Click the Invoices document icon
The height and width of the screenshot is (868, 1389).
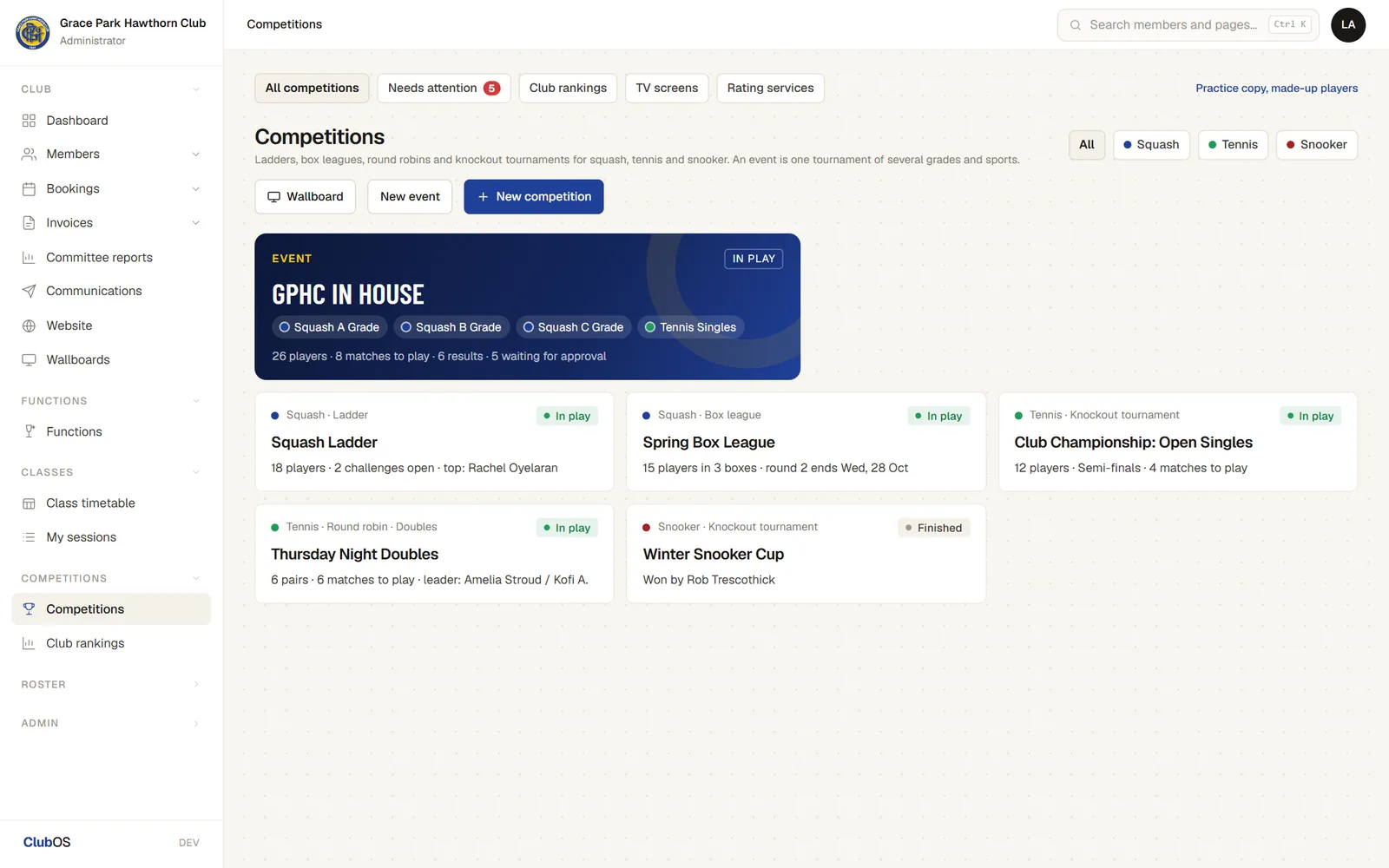click(x=29, y=223)
